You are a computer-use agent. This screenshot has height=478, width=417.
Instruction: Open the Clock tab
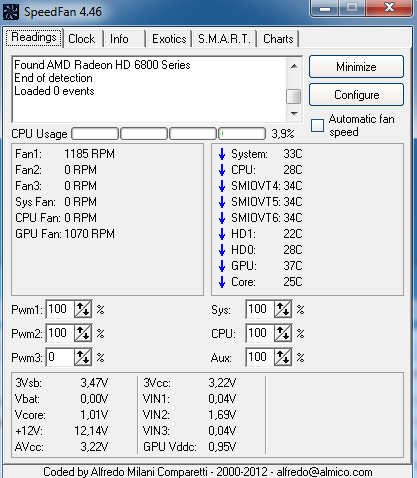(x=82, y=39)
